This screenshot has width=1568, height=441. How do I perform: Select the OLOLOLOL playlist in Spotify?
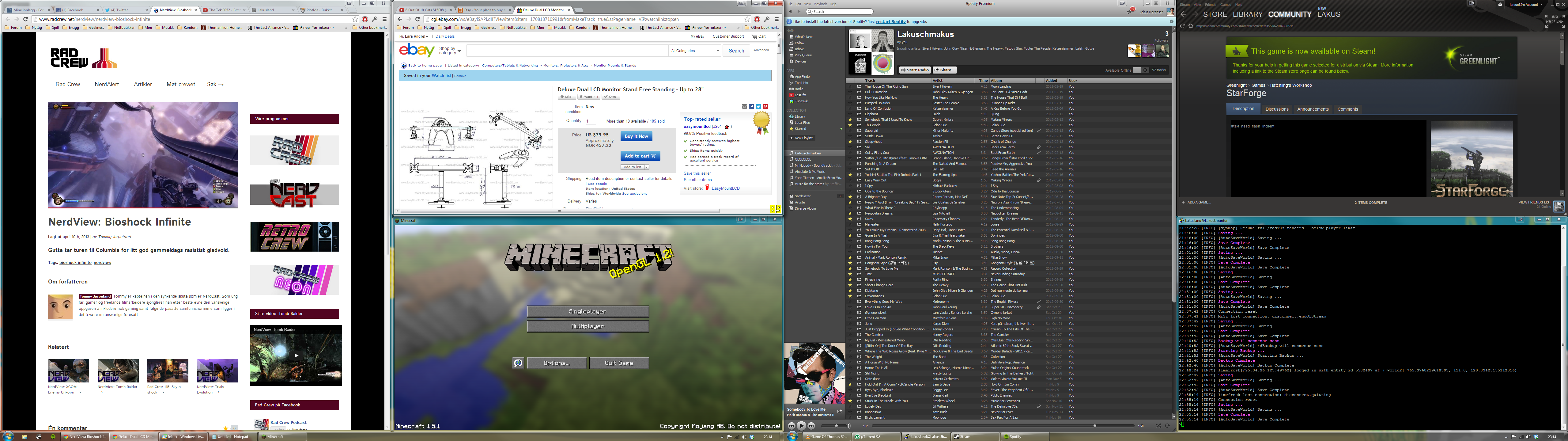[x=803, y=160]
